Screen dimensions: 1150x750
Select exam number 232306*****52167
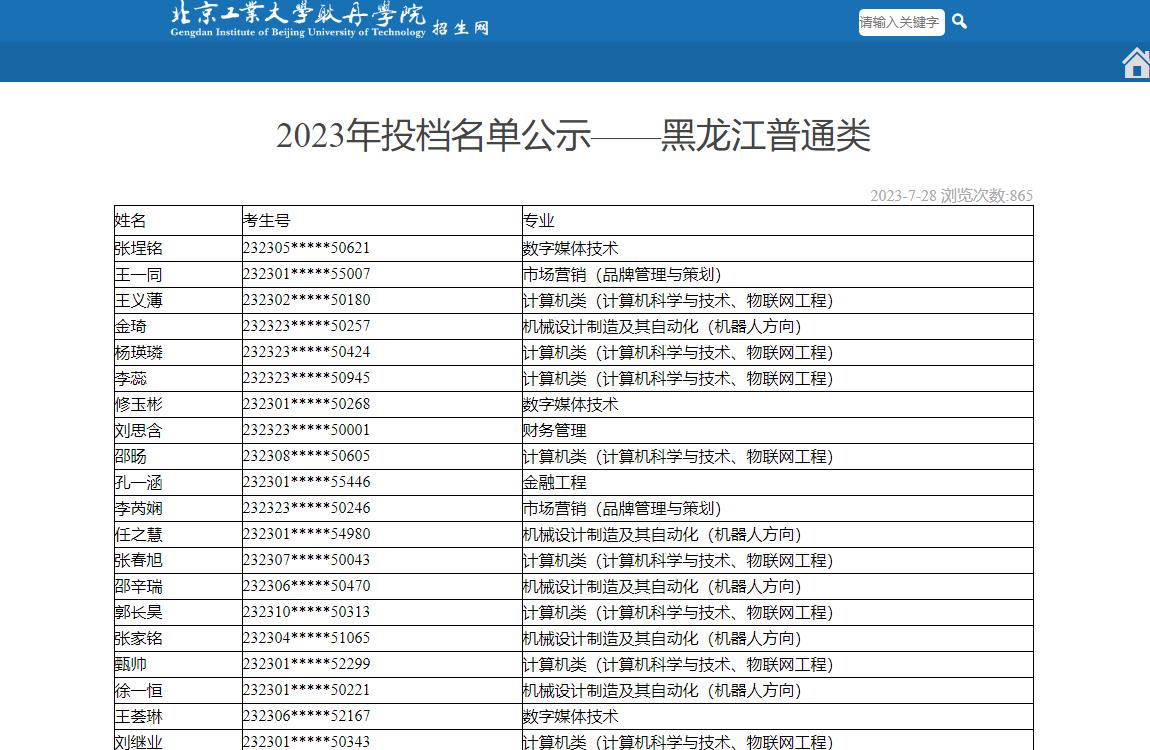tap(307, 716)
